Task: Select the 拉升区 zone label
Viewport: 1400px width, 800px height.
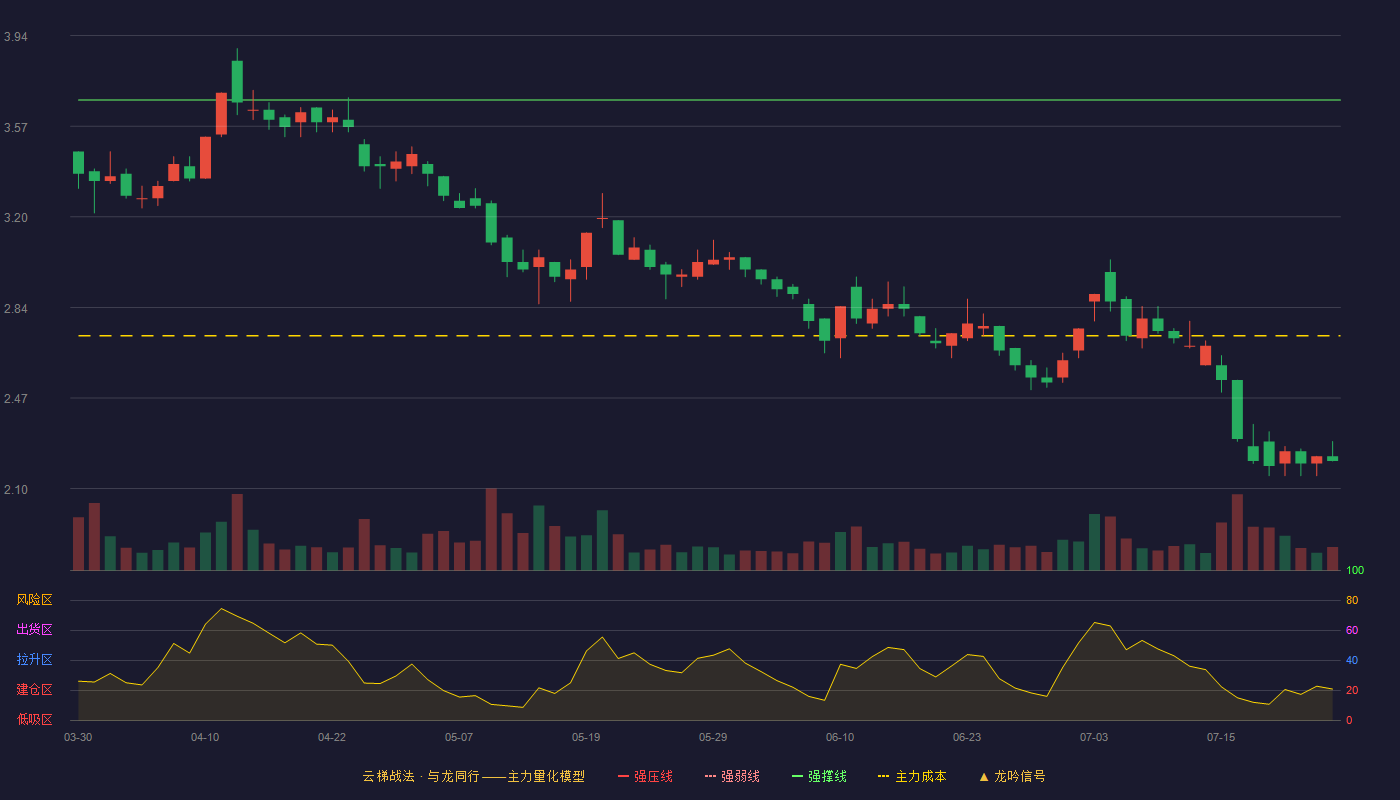Action: [x=34, y=660]
